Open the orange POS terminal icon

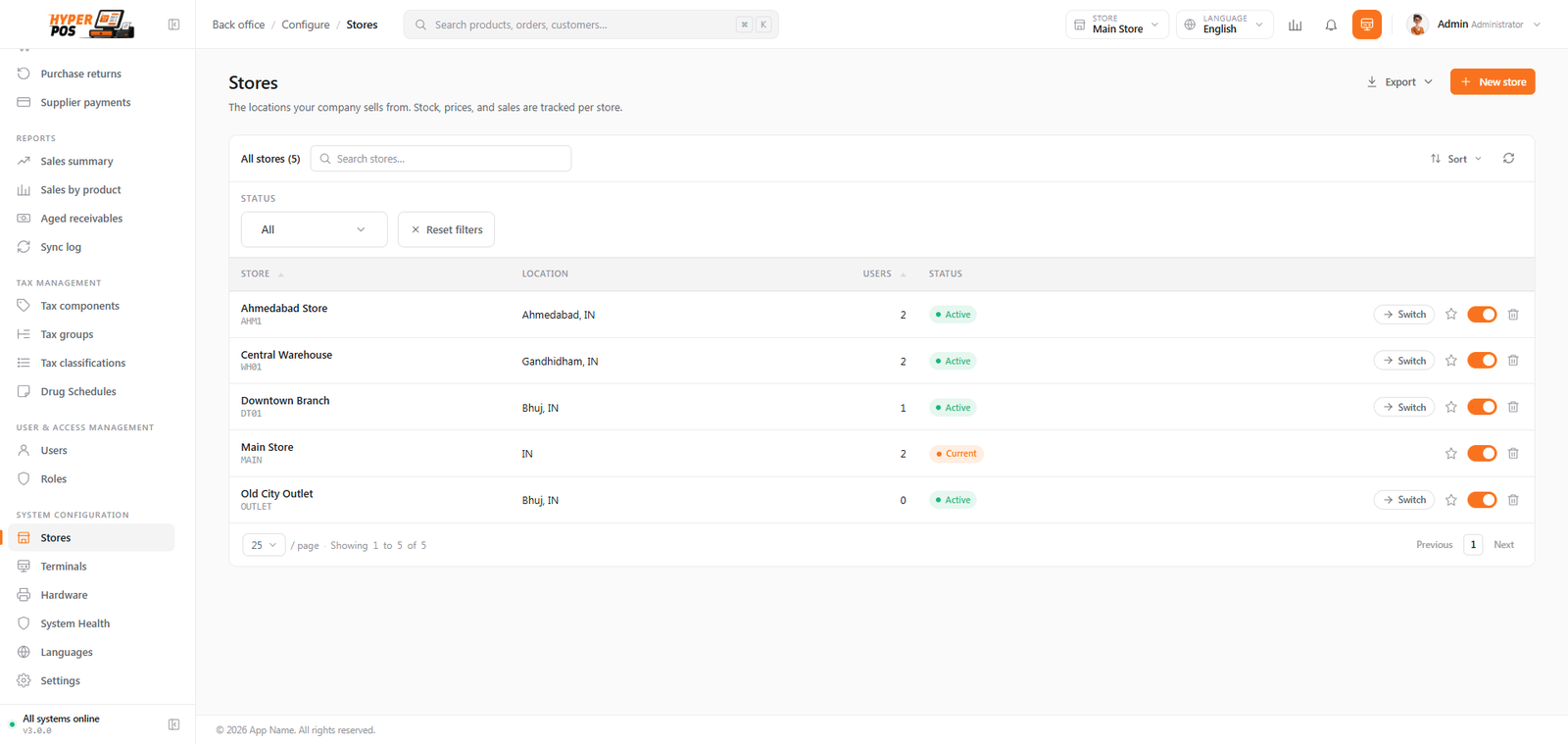tap(1366, 25)
